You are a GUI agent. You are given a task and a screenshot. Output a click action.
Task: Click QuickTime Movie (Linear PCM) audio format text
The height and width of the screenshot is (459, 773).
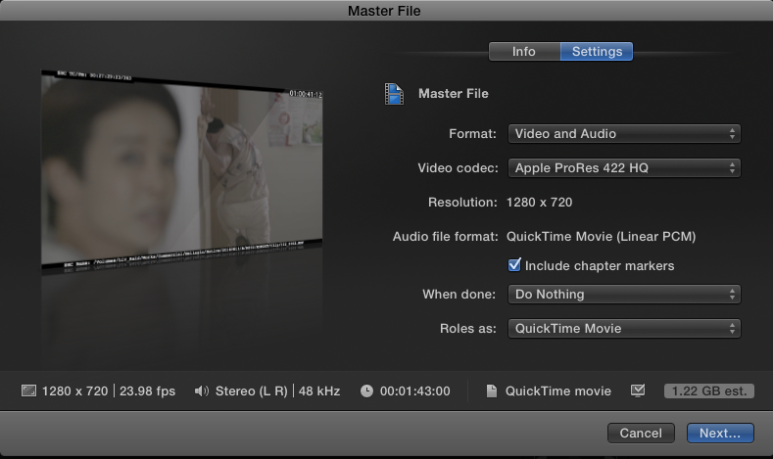tap(601, 237)
